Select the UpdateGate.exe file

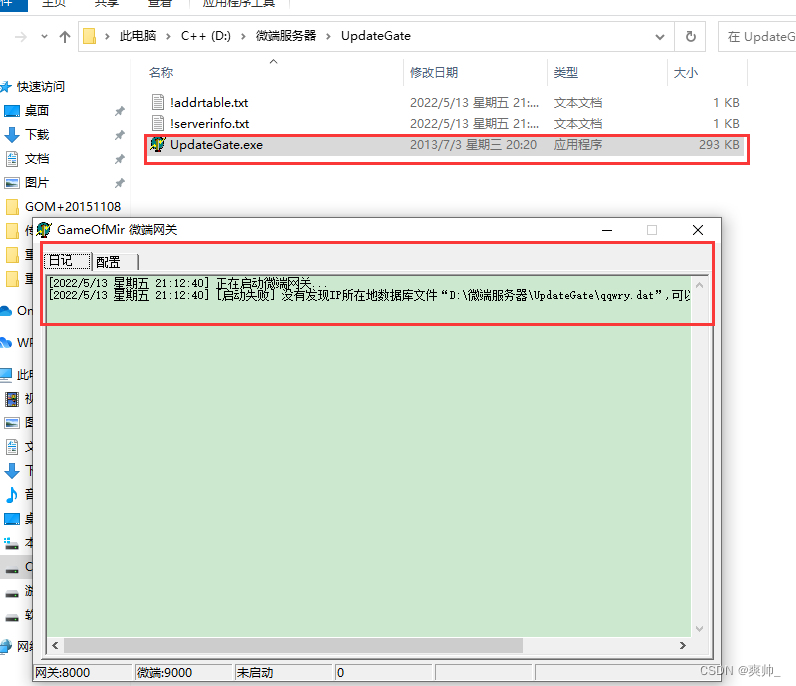(445, 145)
